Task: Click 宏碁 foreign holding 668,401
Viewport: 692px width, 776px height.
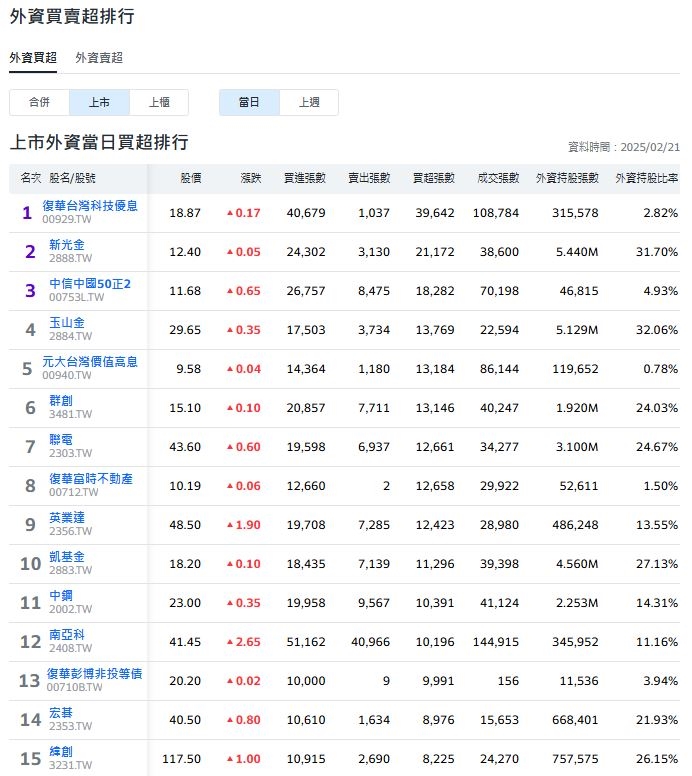Action: [x=575, y=720]
